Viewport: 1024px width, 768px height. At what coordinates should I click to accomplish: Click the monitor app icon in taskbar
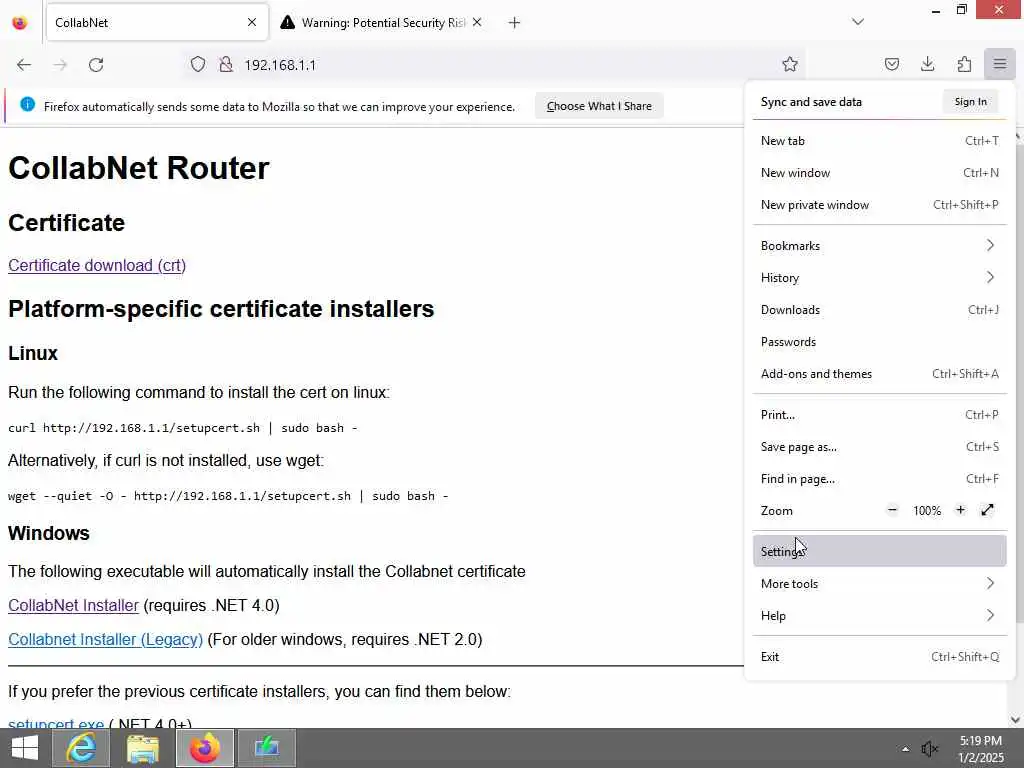pyautogui.click(x=266, y=748)
